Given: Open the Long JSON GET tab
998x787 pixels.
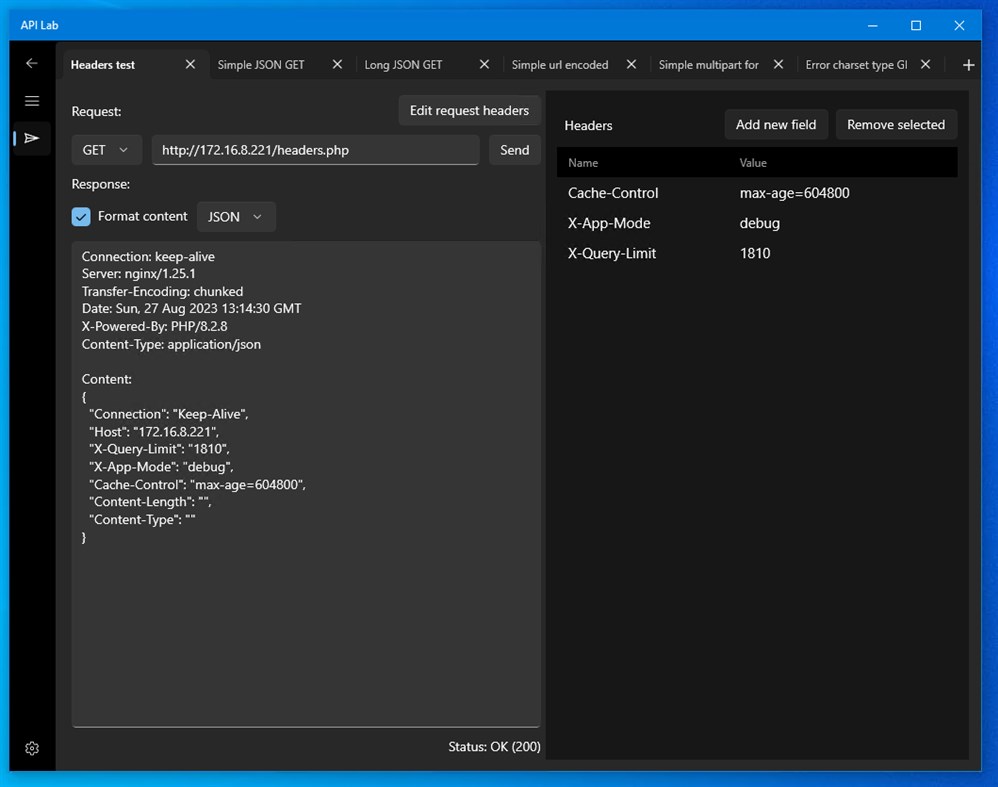Looking at the screenshot, I should click(x=402, y=64).
